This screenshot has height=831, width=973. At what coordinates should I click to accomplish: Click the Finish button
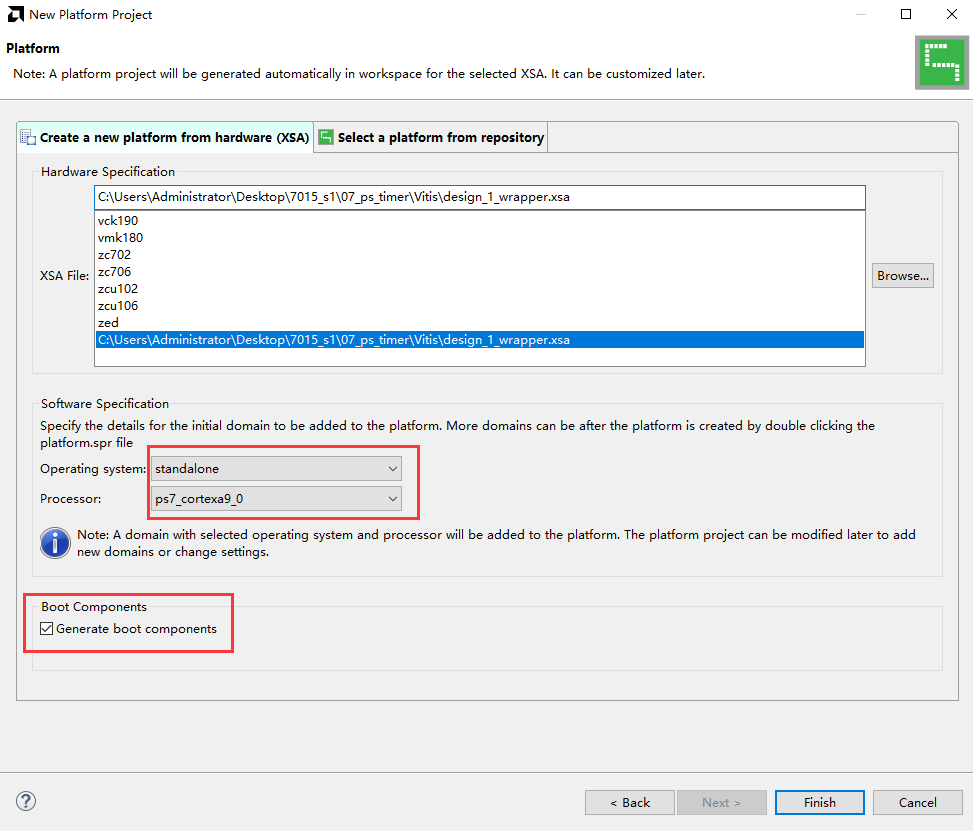click(820, 802)
